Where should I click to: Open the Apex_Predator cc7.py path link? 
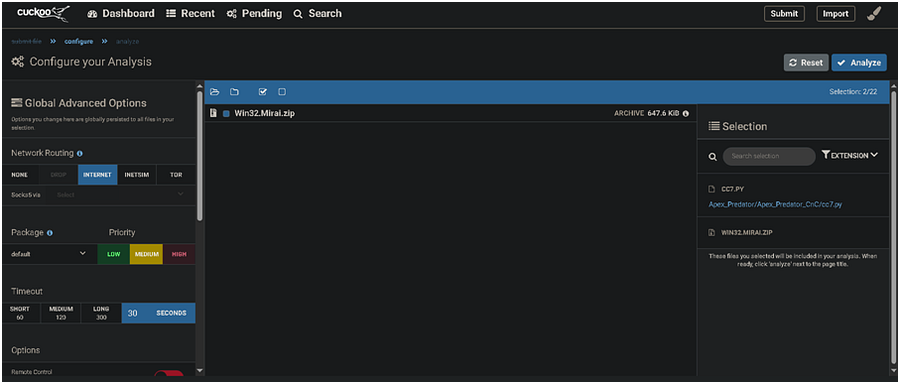click(x=775, y=204)
